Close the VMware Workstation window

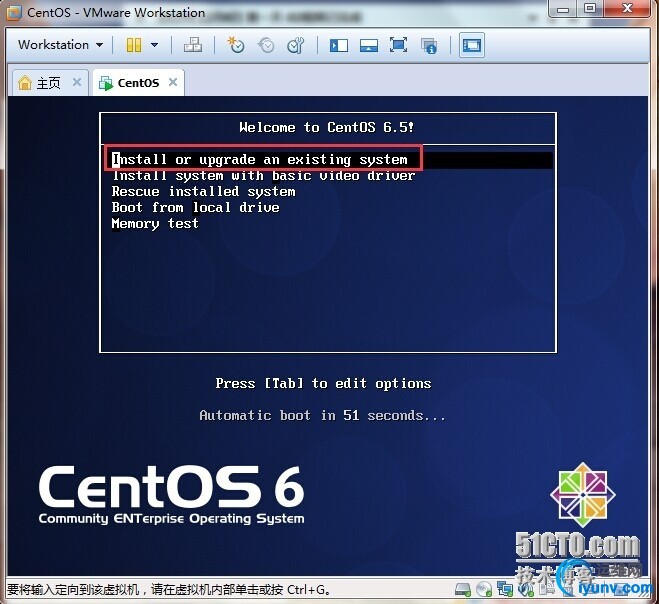(627, 8)
